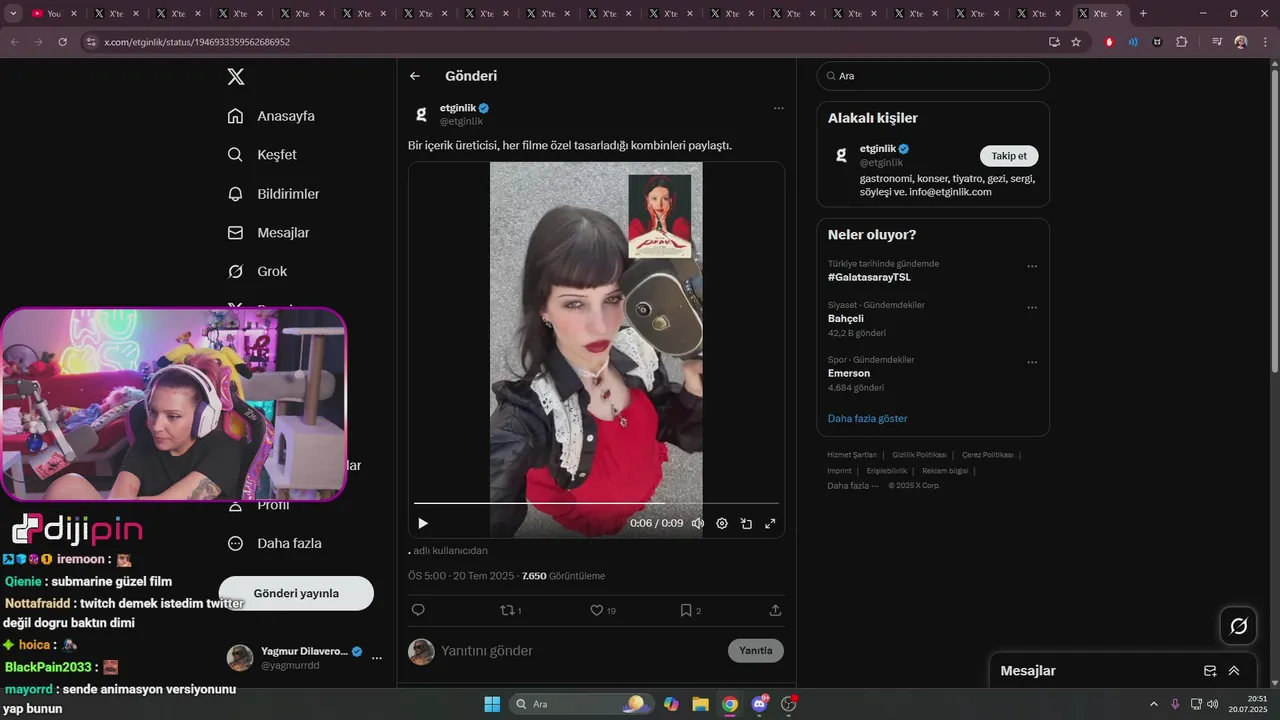
Task: Open Bahçeli trending topic
Action: pyautogui.click(x=846, y=318)
